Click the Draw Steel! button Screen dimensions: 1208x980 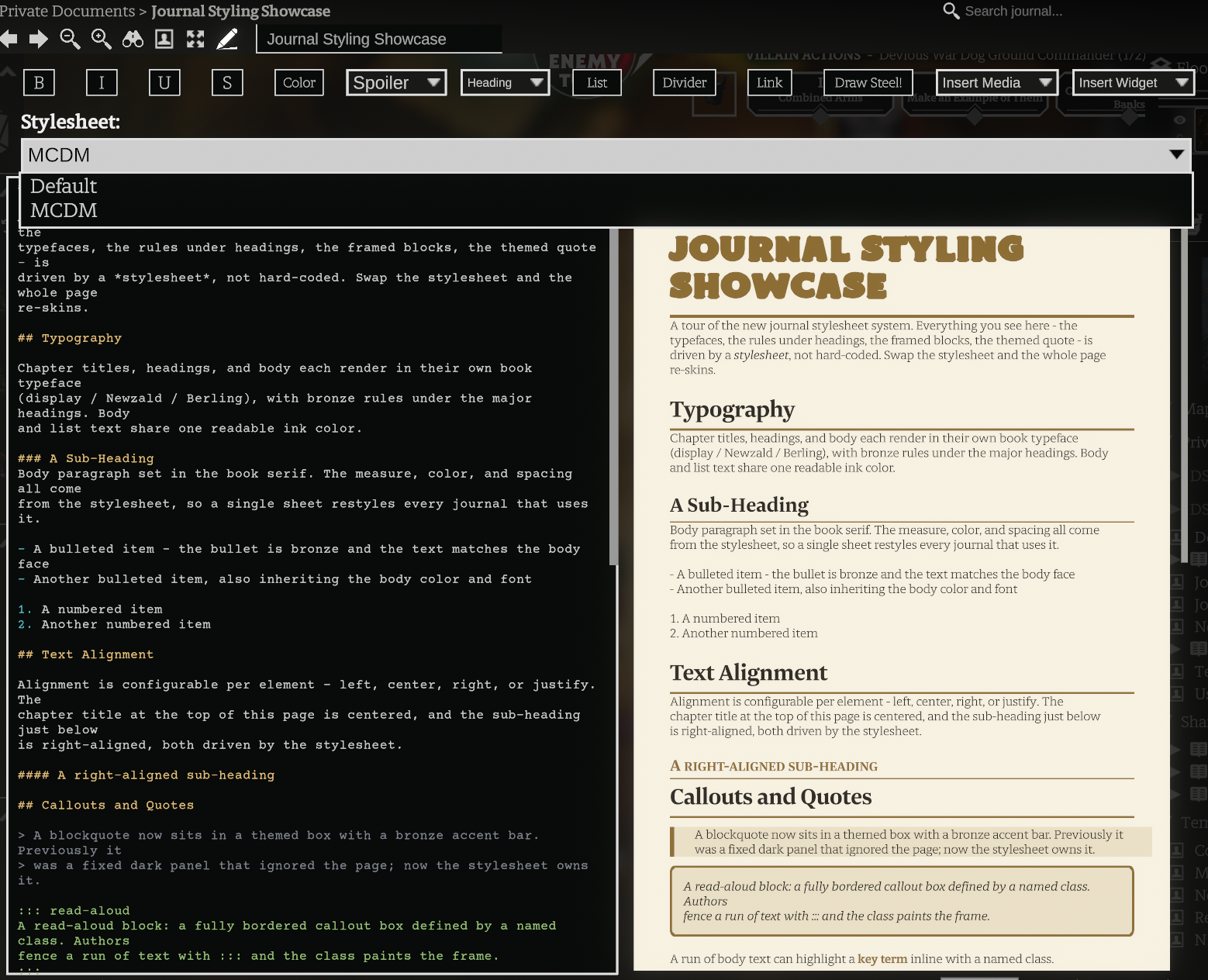coord(868,83)
